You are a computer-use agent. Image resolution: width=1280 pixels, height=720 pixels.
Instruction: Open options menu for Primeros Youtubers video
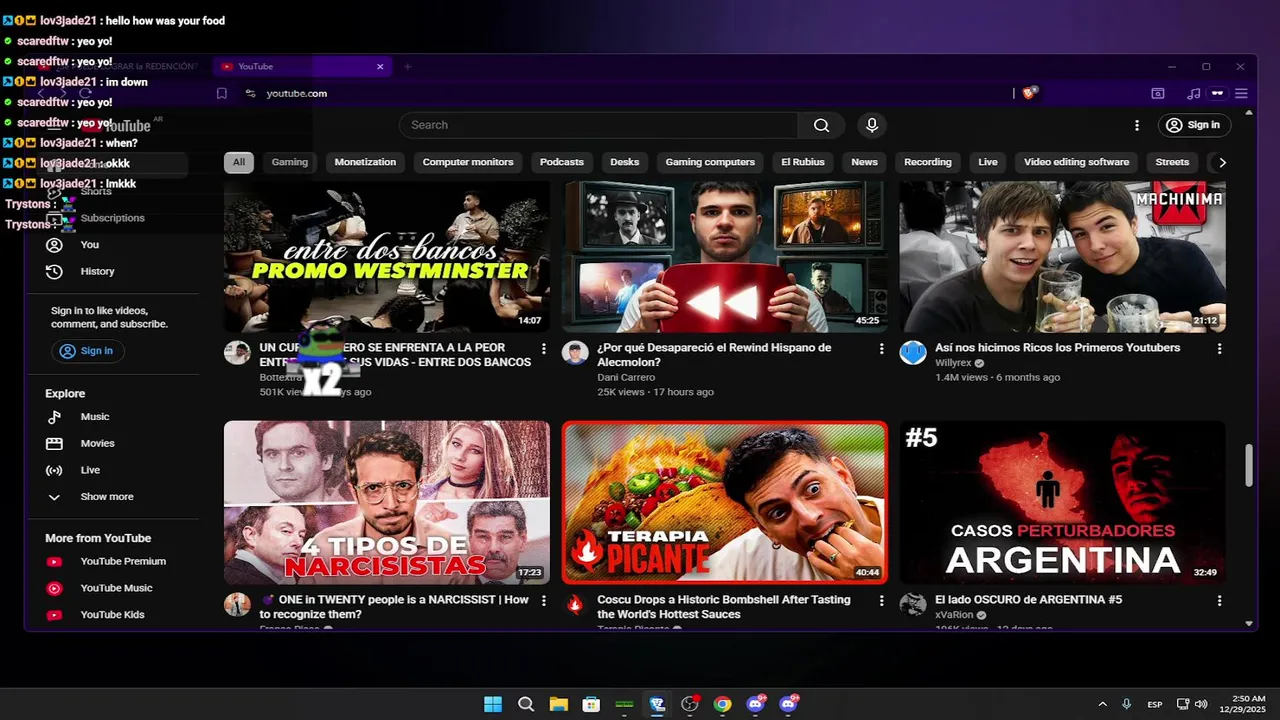(1219, 348)
